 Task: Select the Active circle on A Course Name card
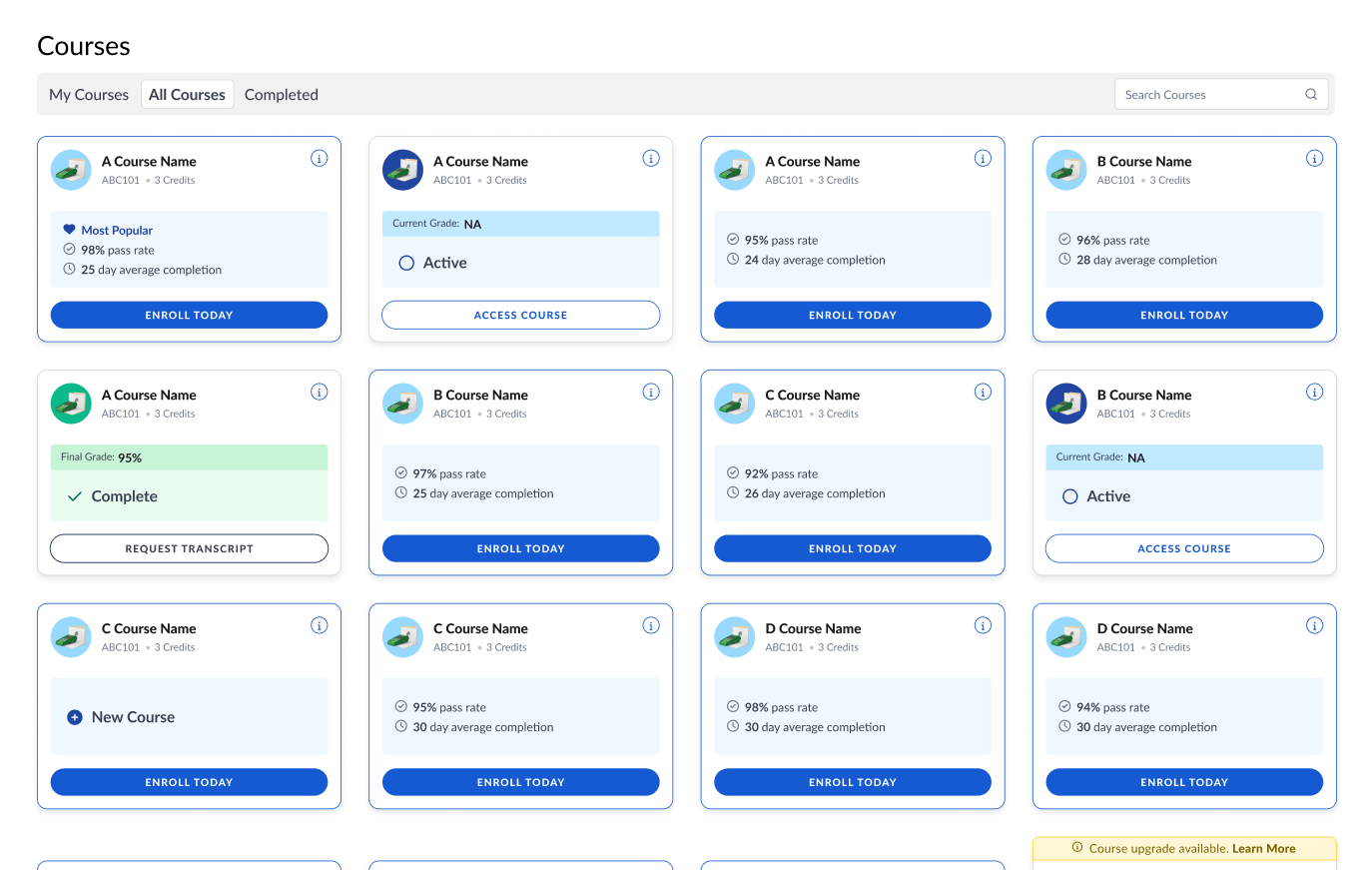pos(406,263)
